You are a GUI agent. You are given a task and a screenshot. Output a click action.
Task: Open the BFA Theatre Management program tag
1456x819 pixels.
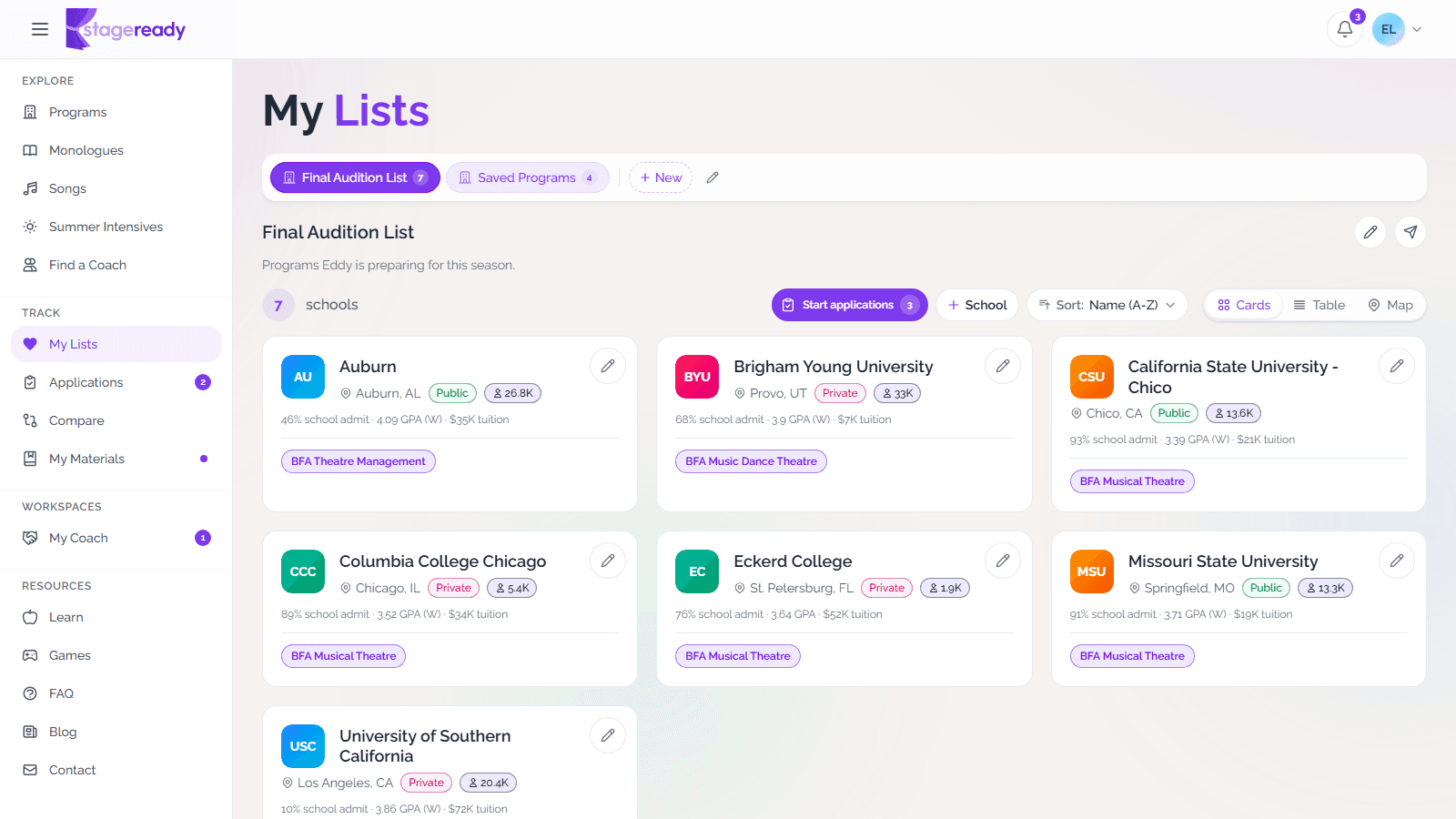click(359, 461)
